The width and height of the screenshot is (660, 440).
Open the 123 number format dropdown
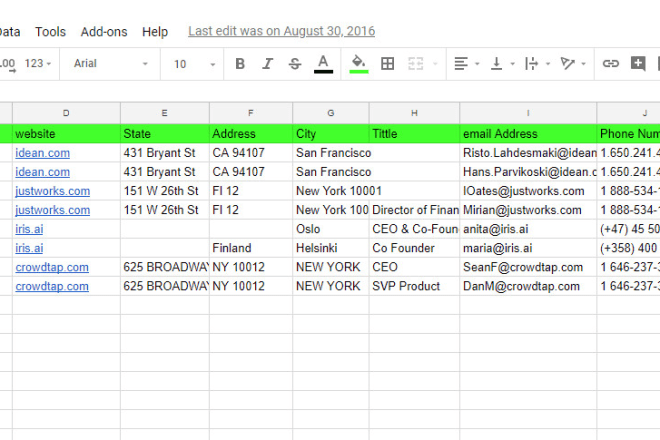pyautogui.click(x=37, y=64)
